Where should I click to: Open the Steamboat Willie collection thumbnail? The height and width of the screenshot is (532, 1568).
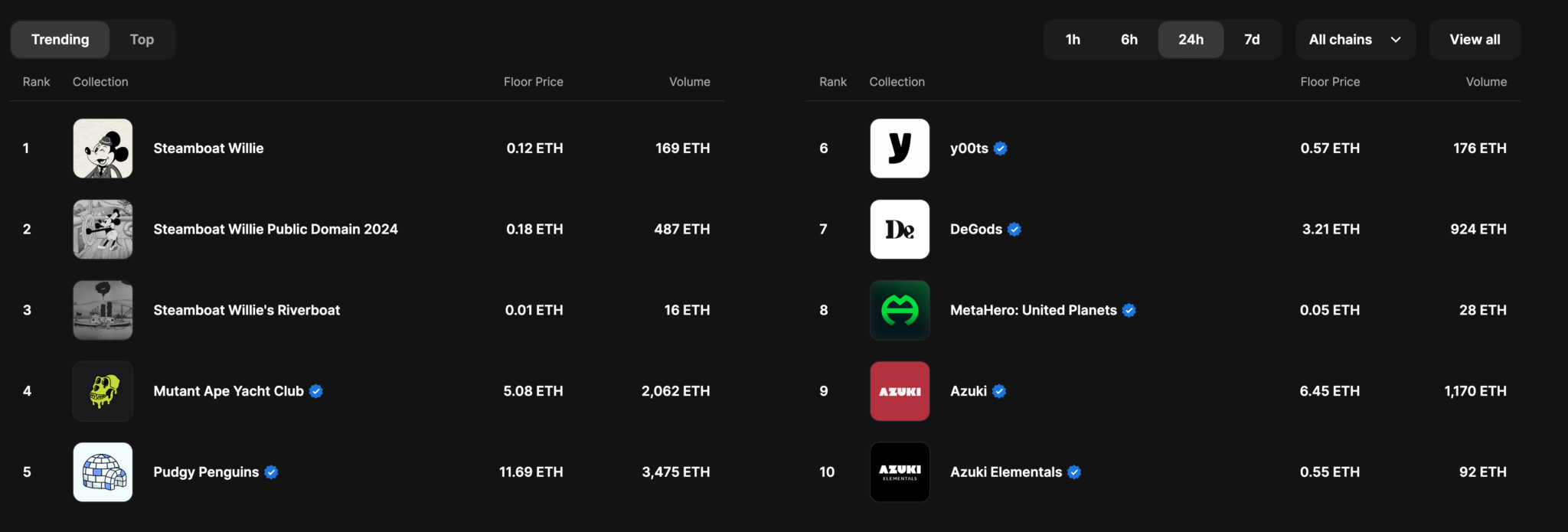103,149
